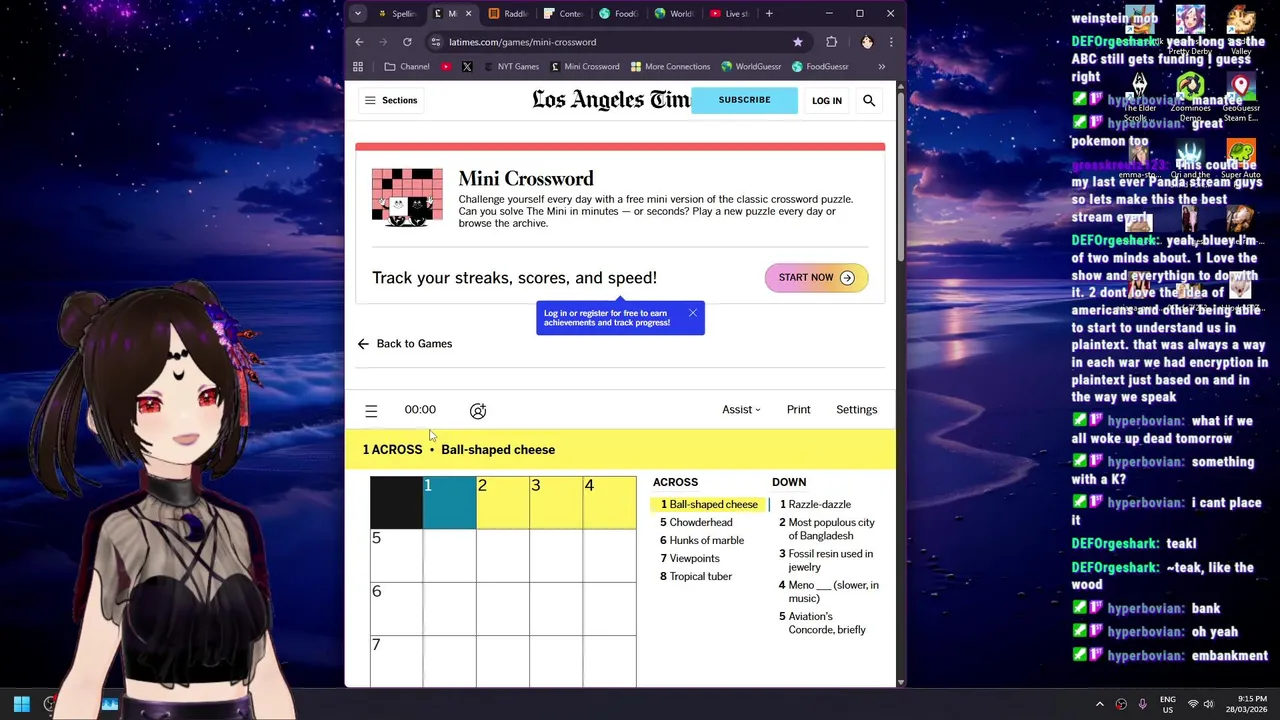This screenshot has width=1280, height=720.
Task: Click the microphone tray icon
Action: point(1142,704)
